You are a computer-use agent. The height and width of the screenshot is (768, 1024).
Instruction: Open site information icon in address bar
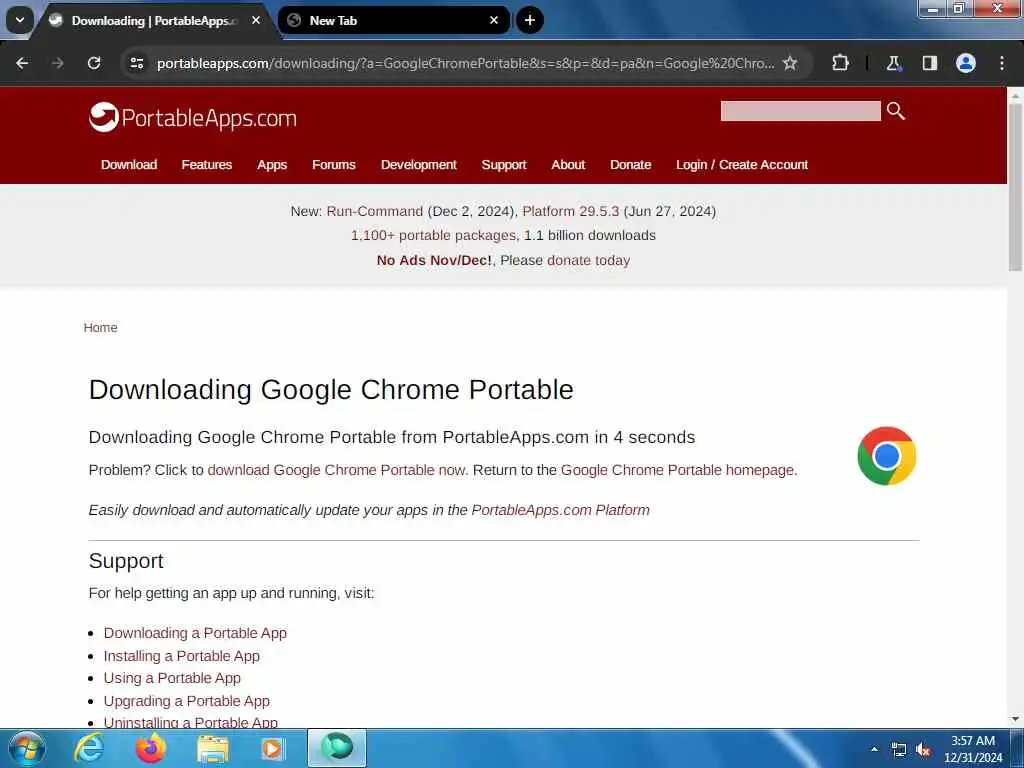(137, 63)
